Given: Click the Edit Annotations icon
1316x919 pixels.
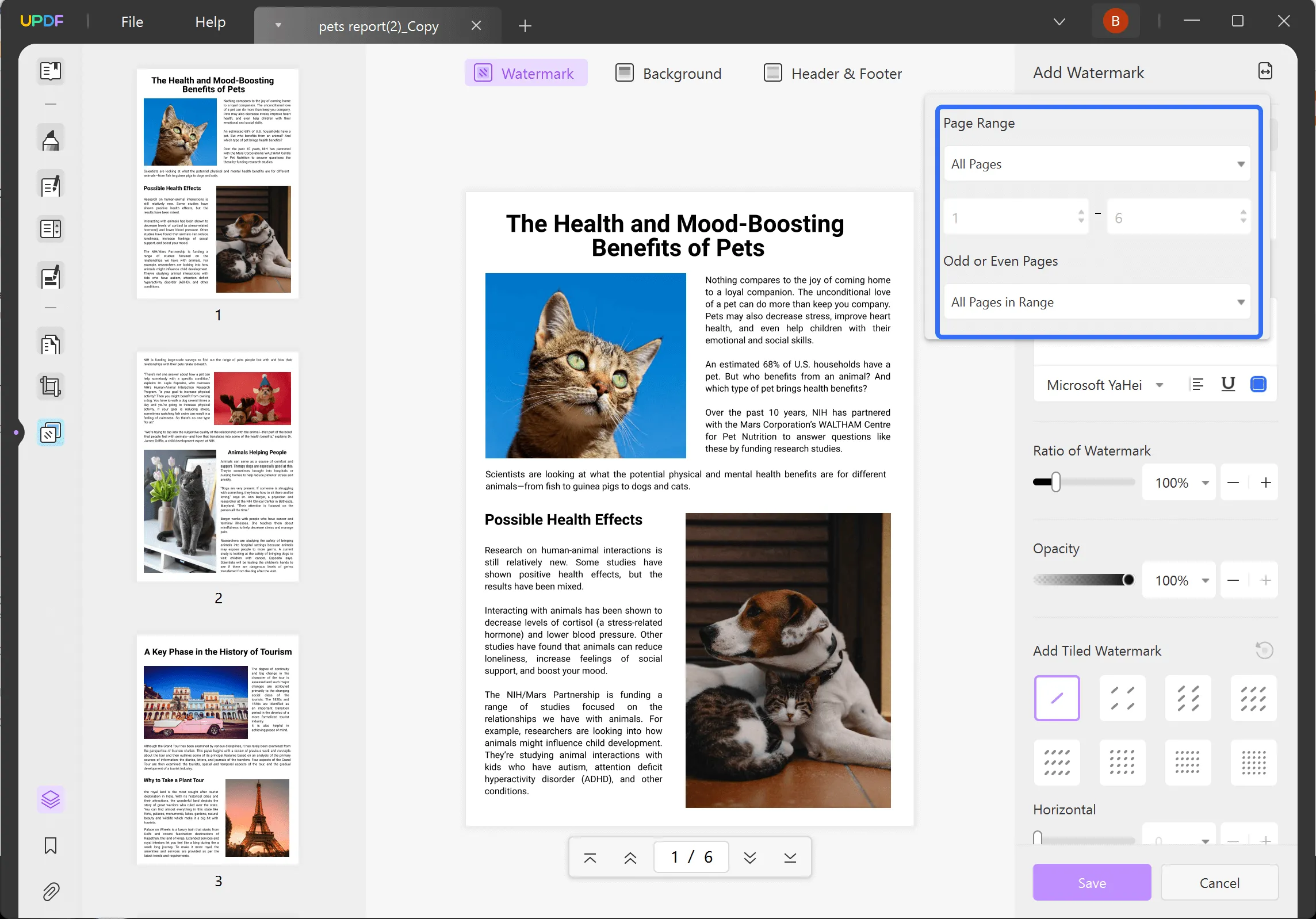Looking at the screenshot, I should (51, 186).
